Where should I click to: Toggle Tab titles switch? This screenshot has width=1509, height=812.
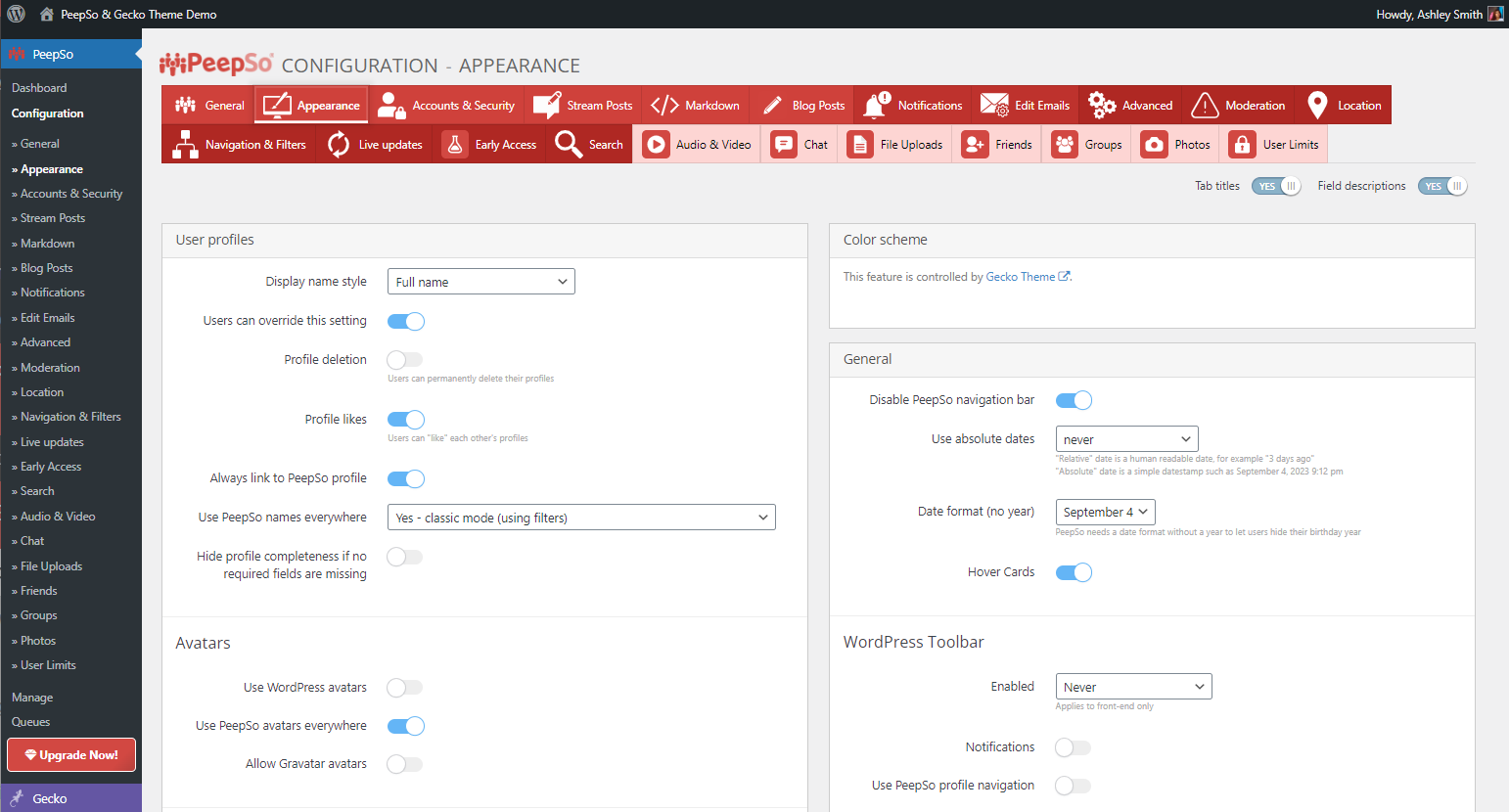coord(1276,186)
